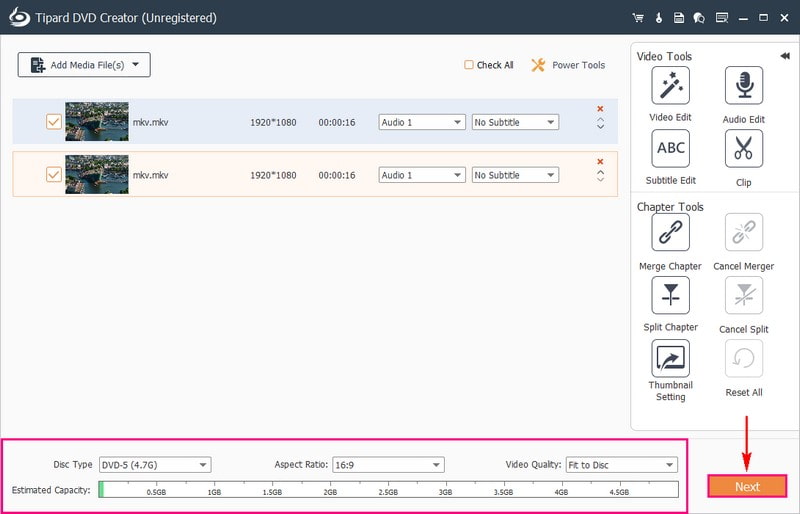Enable the Check All checkbox
The width and height of the screenshot is (800, 514).
coord(469,65)
